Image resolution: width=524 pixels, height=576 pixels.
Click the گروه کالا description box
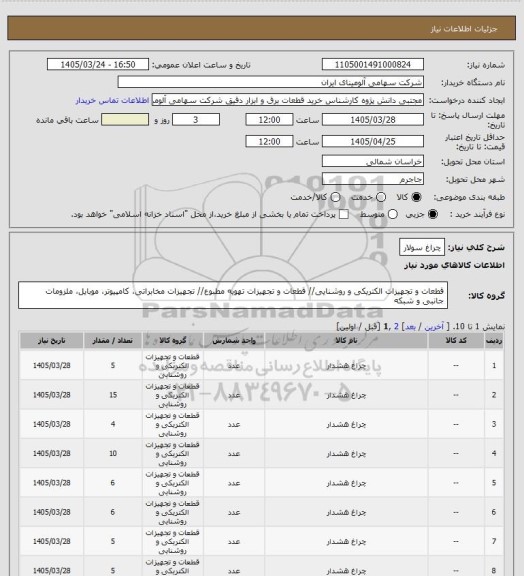pyautogui.click(x=233, y=296)
